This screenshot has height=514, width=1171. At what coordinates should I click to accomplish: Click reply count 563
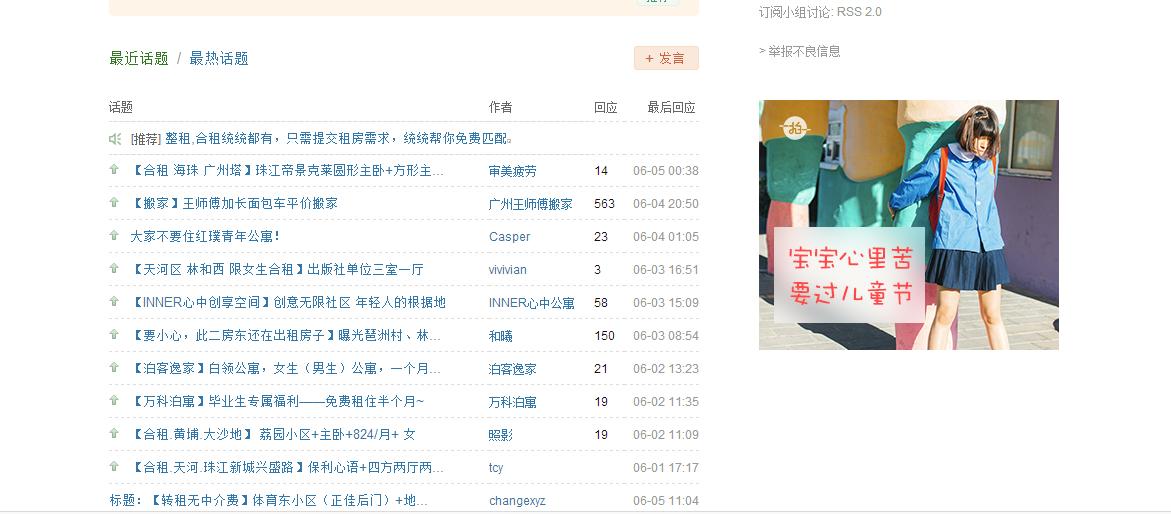point(604,204)
